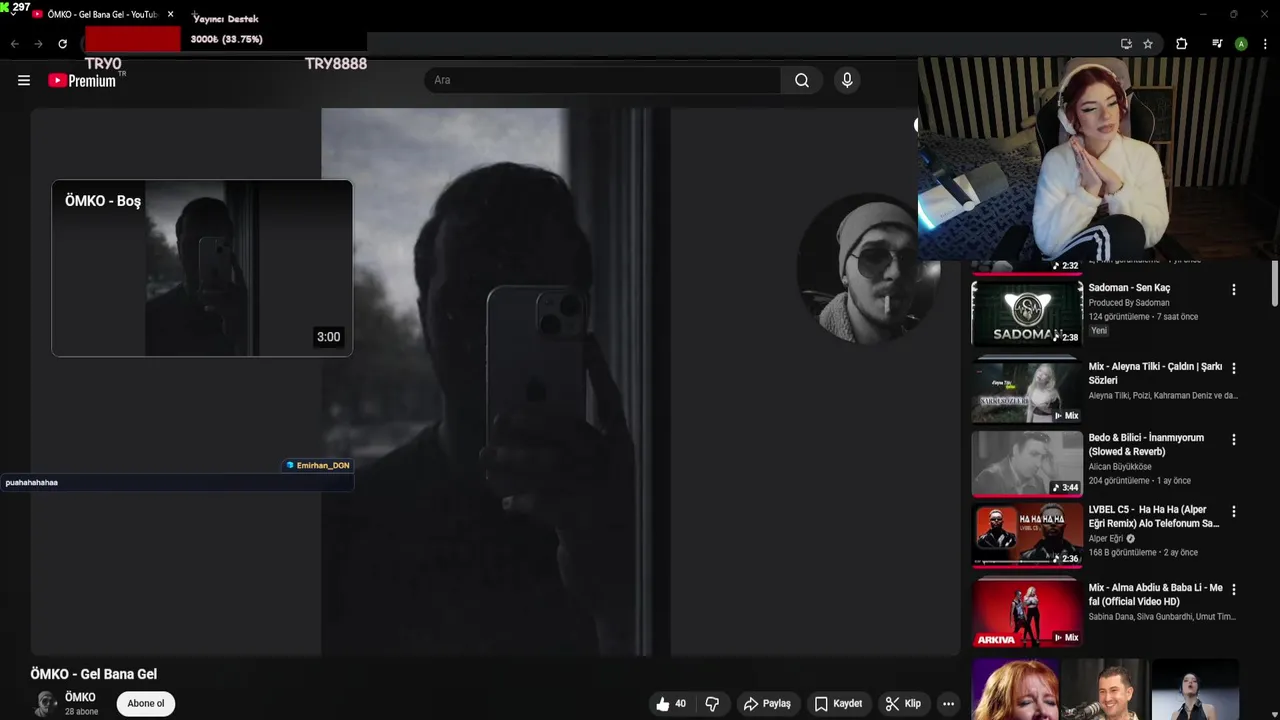Open LVBEL C5 - Ha Ha Ha title
The image size is (1280, 720).
pyautogui.click(x=1154, y=516)
